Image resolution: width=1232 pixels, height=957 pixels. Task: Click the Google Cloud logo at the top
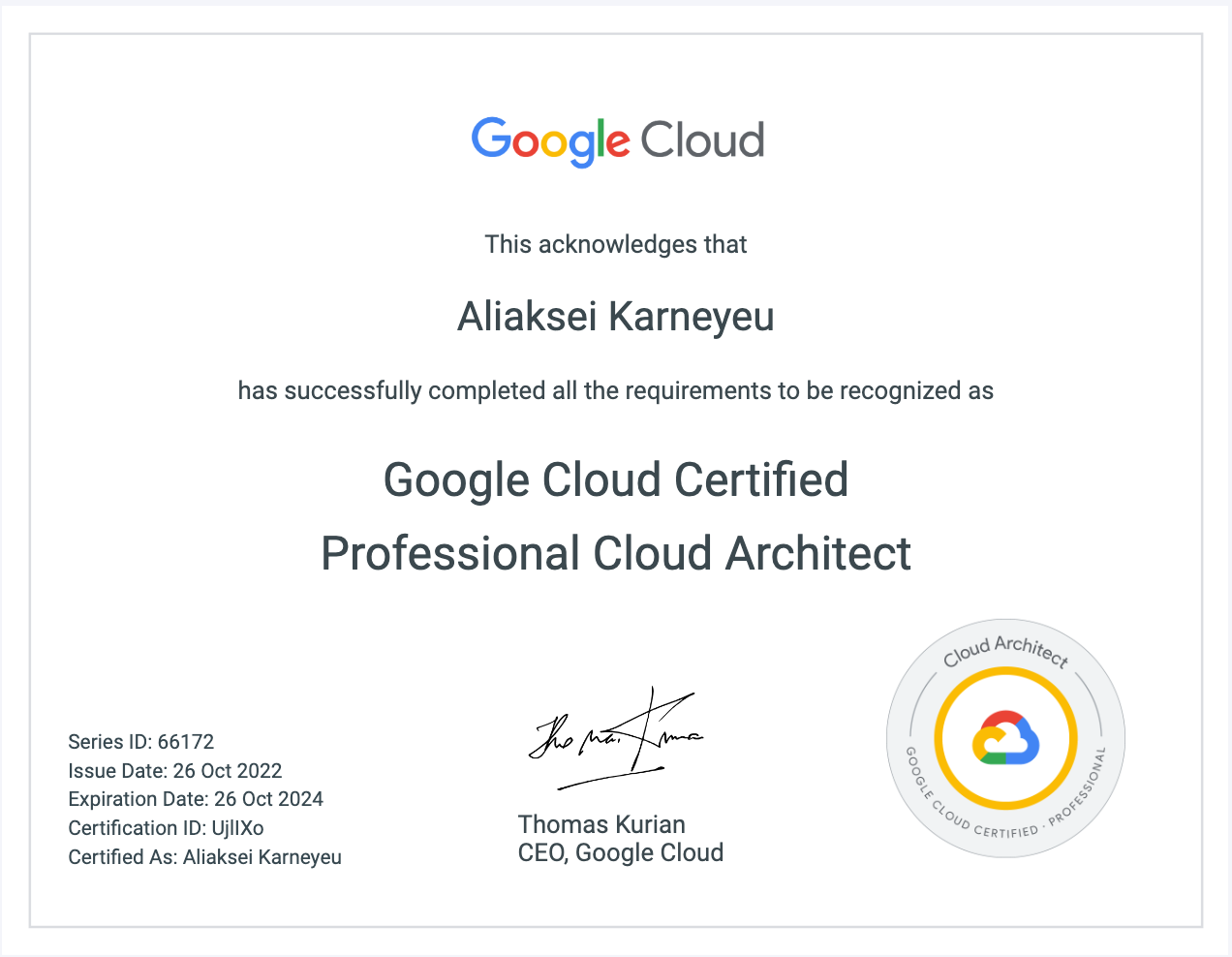click(617, 139)
